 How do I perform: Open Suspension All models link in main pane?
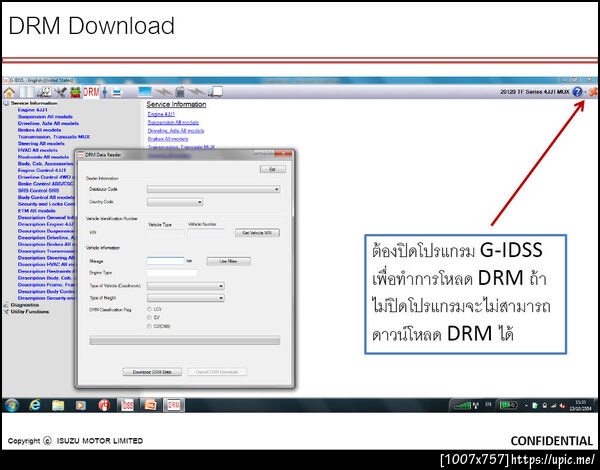[173, 122]
